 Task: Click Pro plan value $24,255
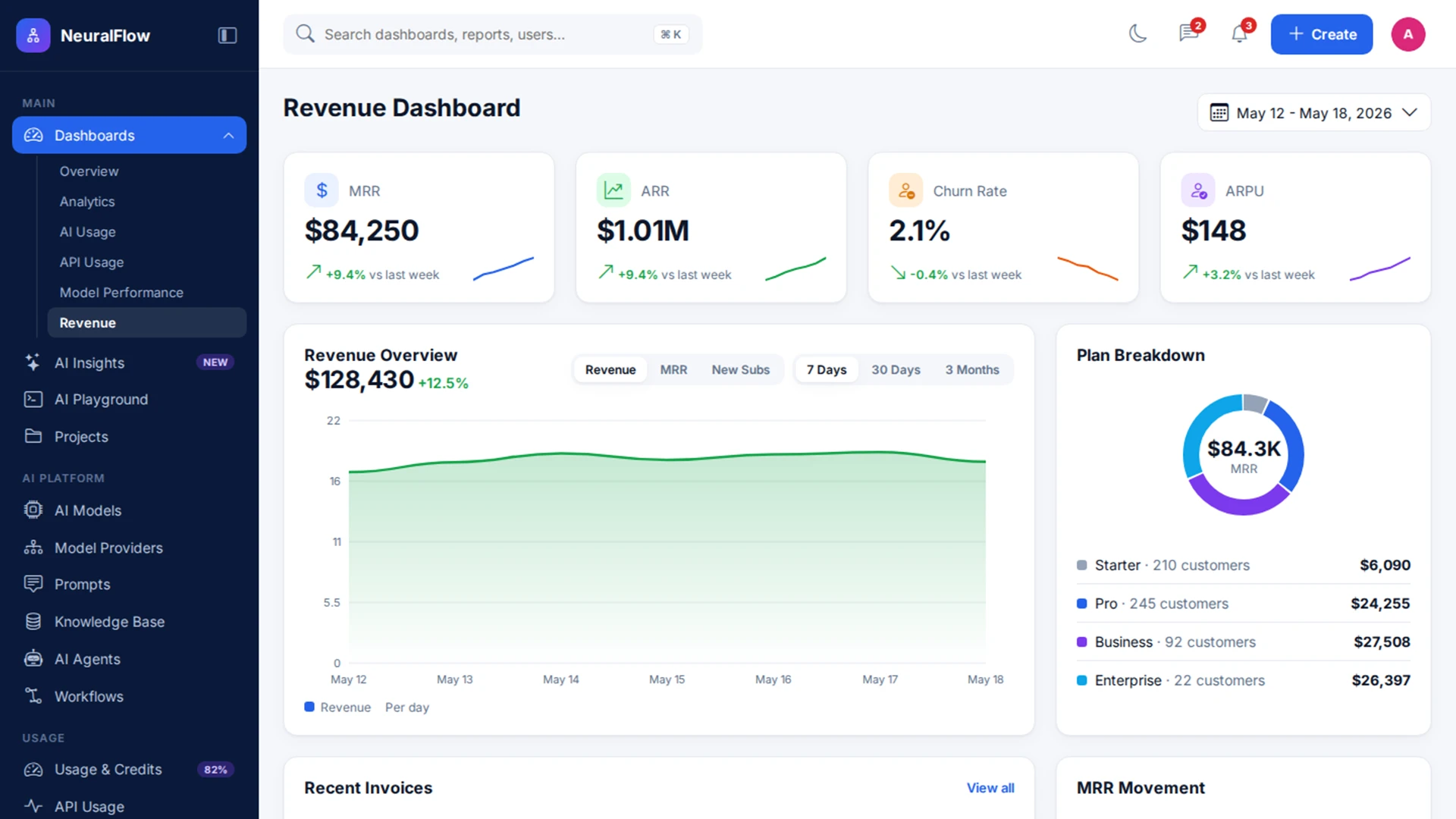[x=1380, y=604]
